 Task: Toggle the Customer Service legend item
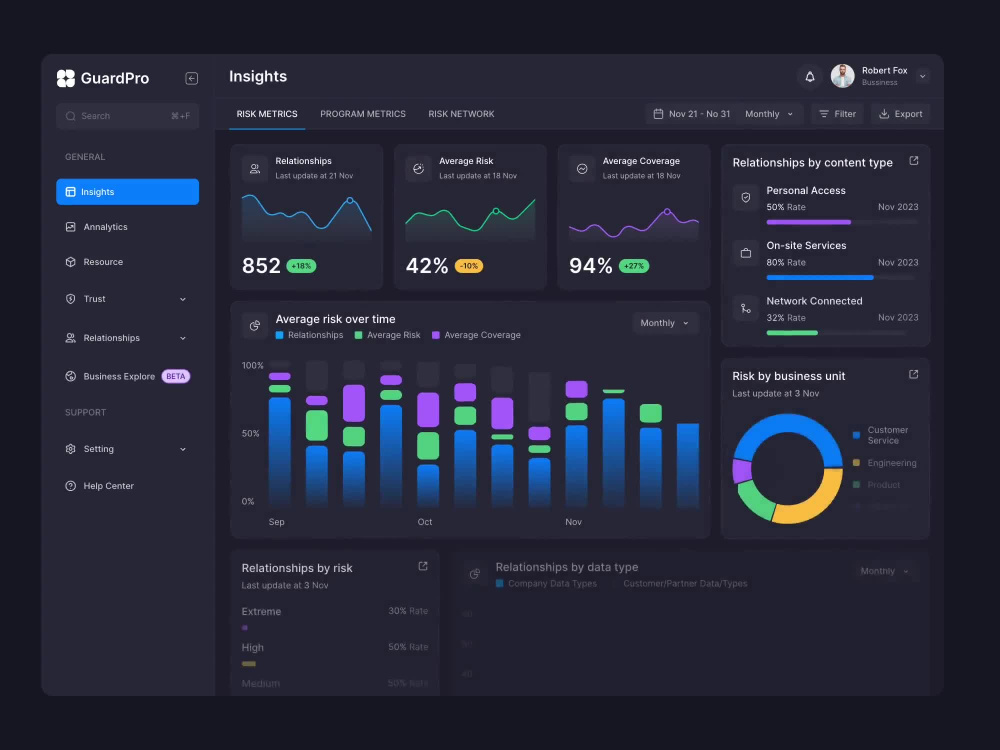pos(881,436)
